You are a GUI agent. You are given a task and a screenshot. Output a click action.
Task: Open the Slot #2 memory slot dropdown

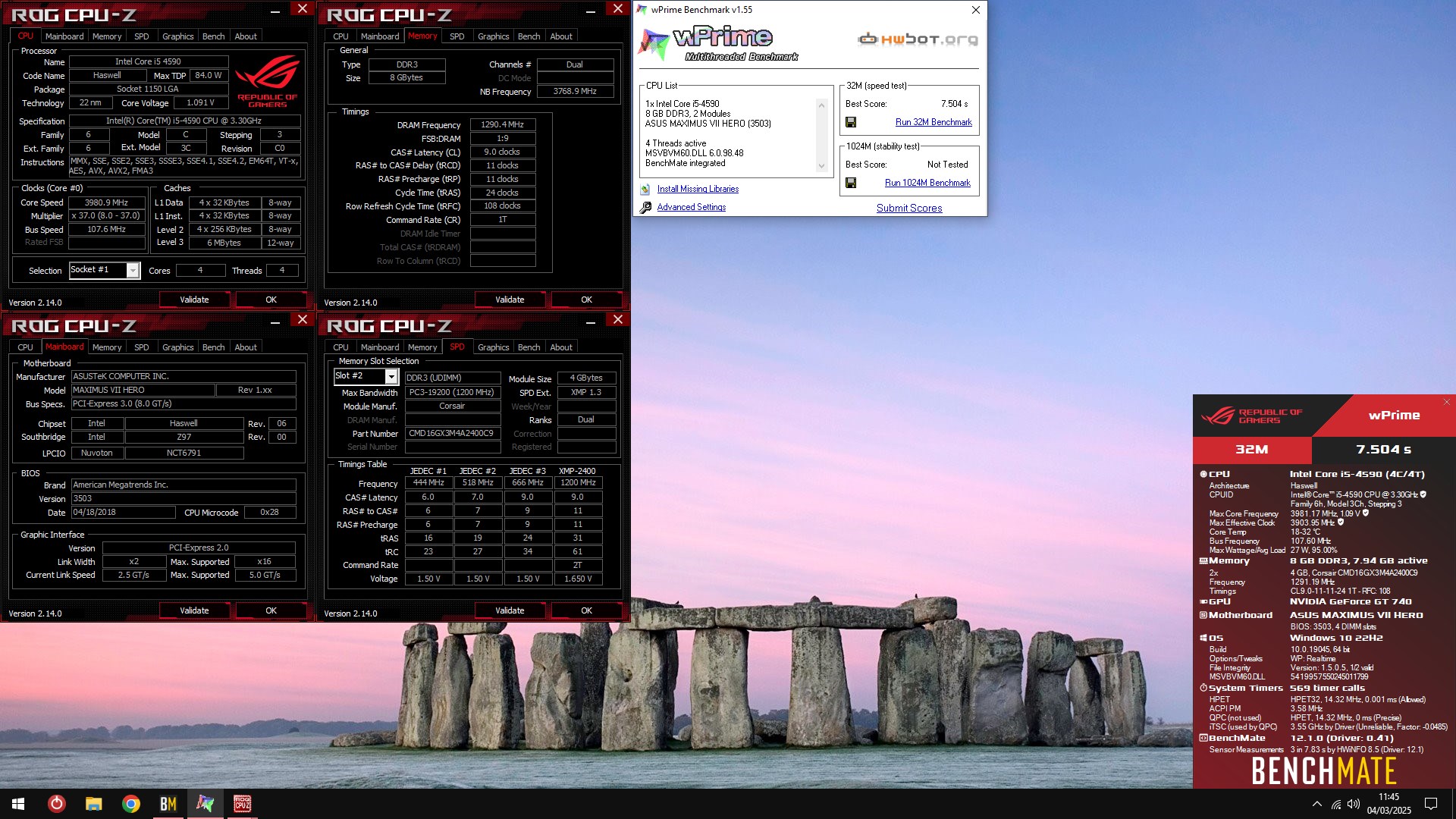(391, 377)
